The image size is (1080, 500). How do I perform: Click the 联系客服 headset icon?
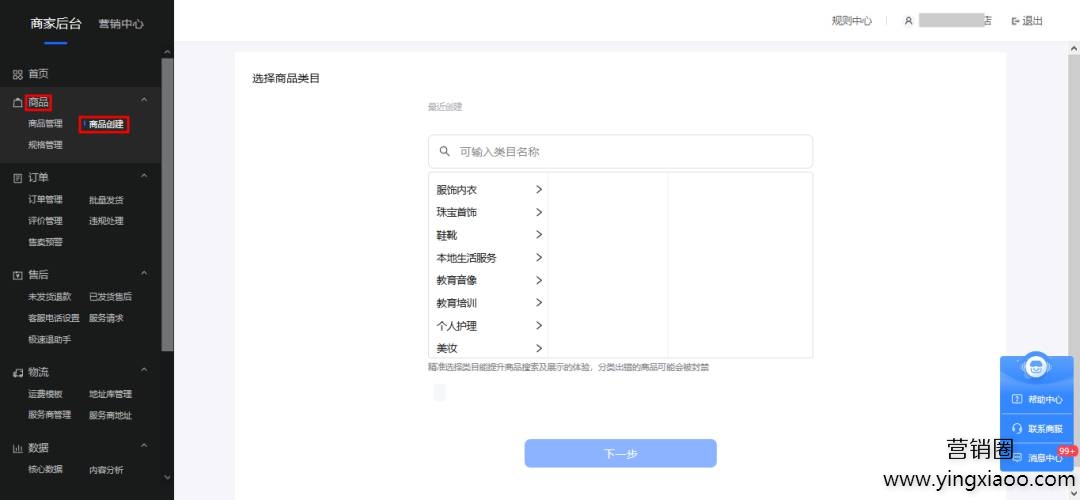[1017, 428]
